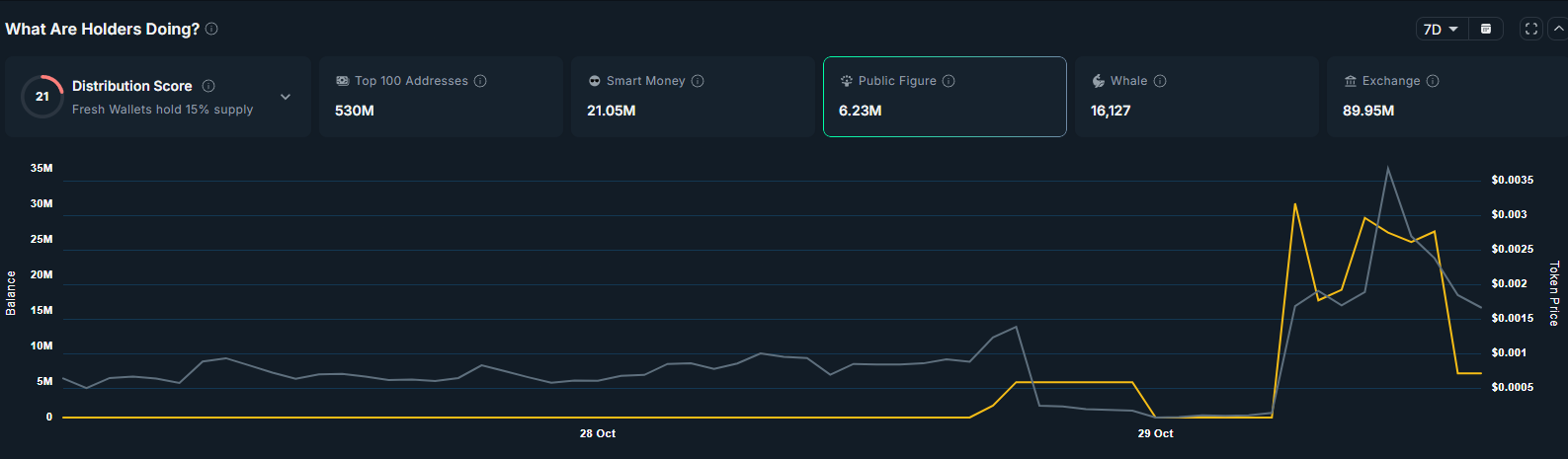Click the Distribution Score info icon
The height and width of the screenshot is (459, 1568).
click(208, 86)
